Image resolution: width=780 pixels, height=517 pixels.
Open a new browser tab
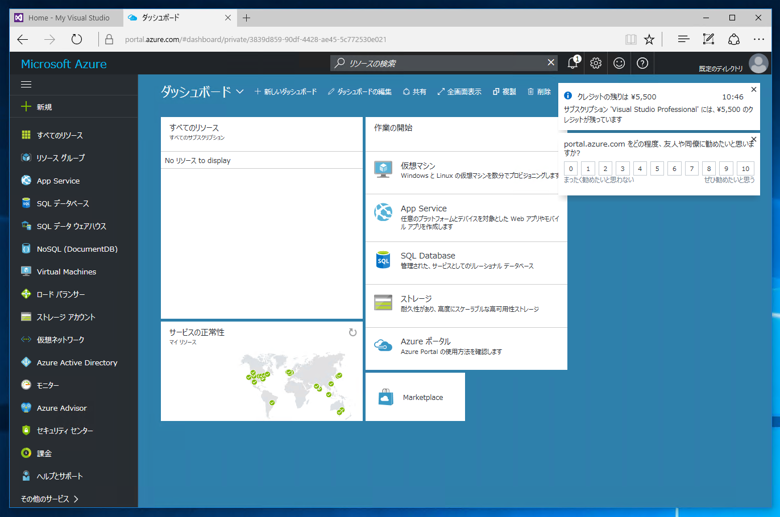click(246, 18)
